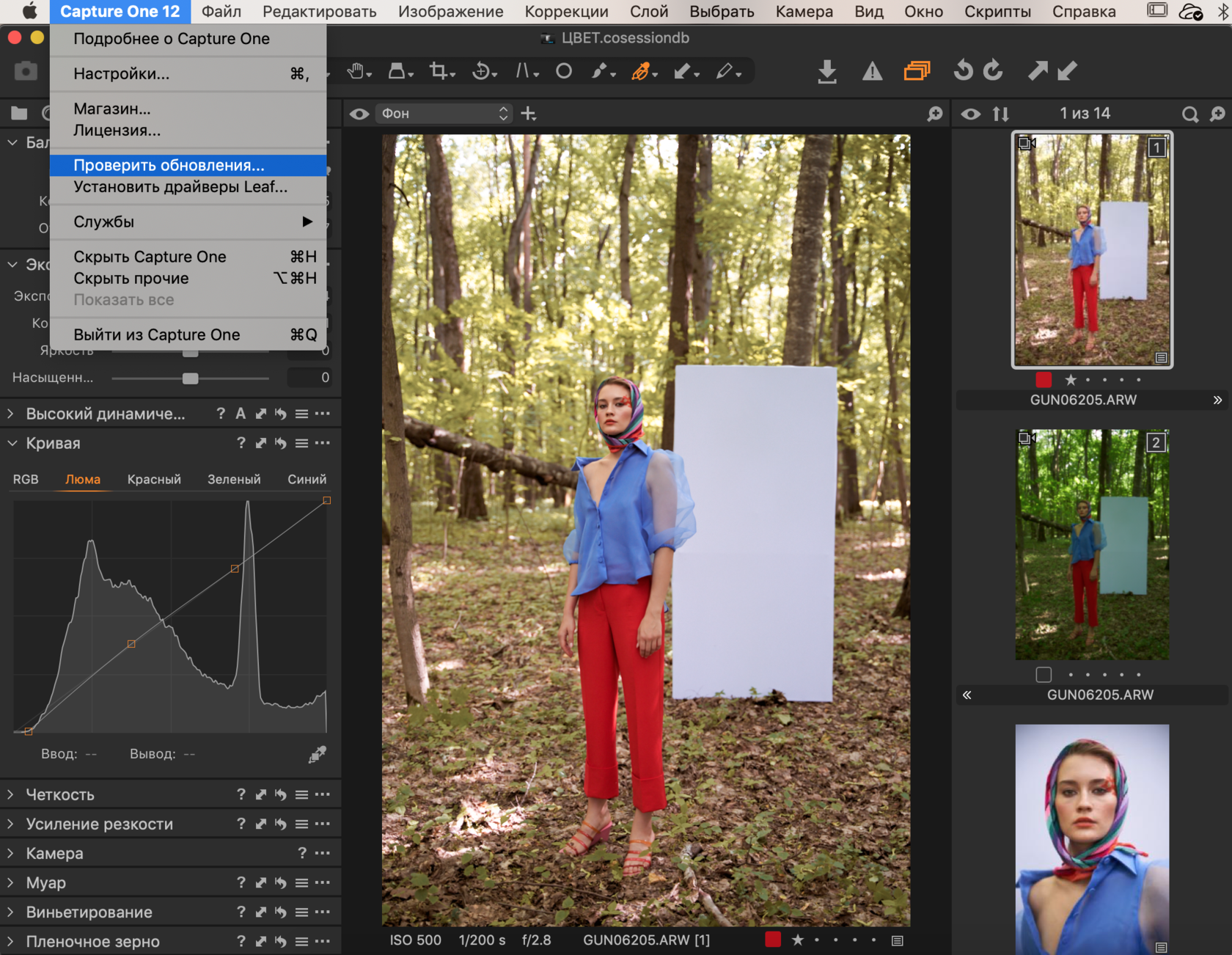Open Настройки... from the menu
The width and height of the screenshot is (1232, 955).
pos(188,73)
